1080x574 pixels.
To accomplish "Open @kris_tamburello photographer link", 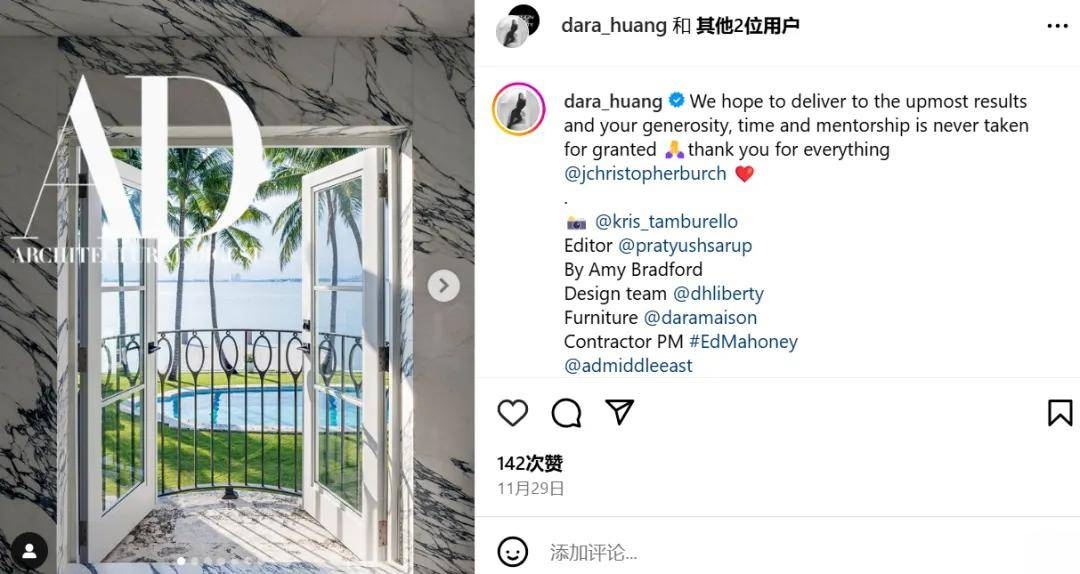I will 666,221.
